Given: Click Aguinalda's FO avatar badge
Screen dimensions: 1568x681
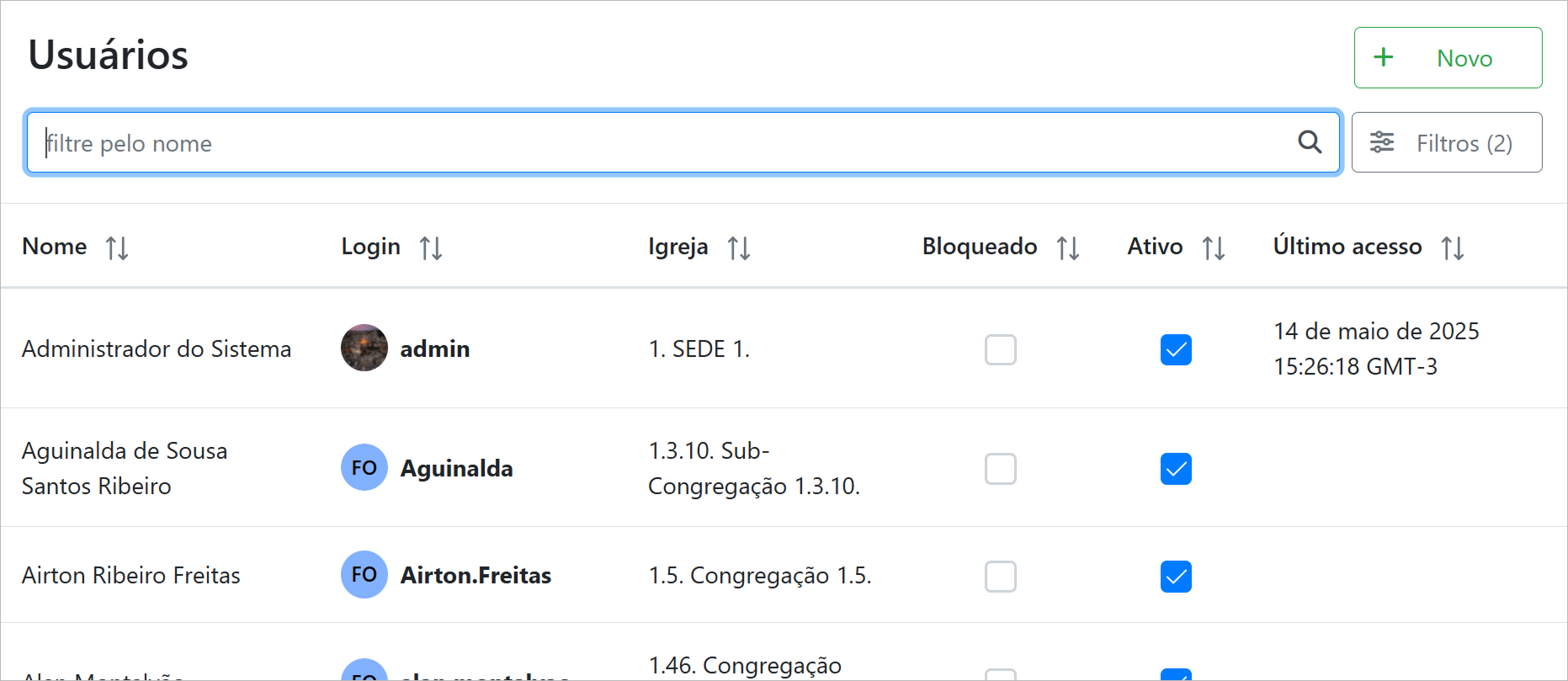Looking at the screenshot, I should coord(364,467).
